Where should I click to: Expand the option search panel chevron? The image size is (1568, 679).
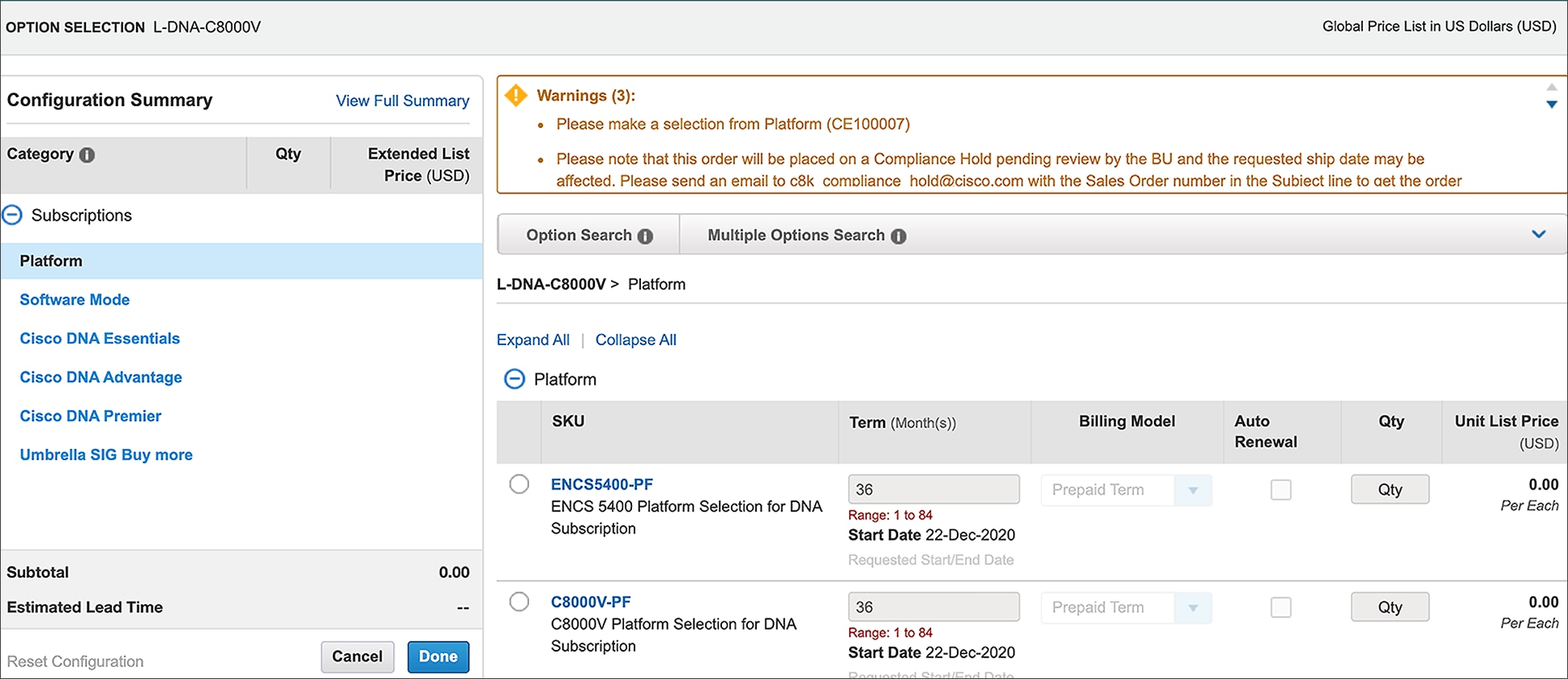[1539, 234]
